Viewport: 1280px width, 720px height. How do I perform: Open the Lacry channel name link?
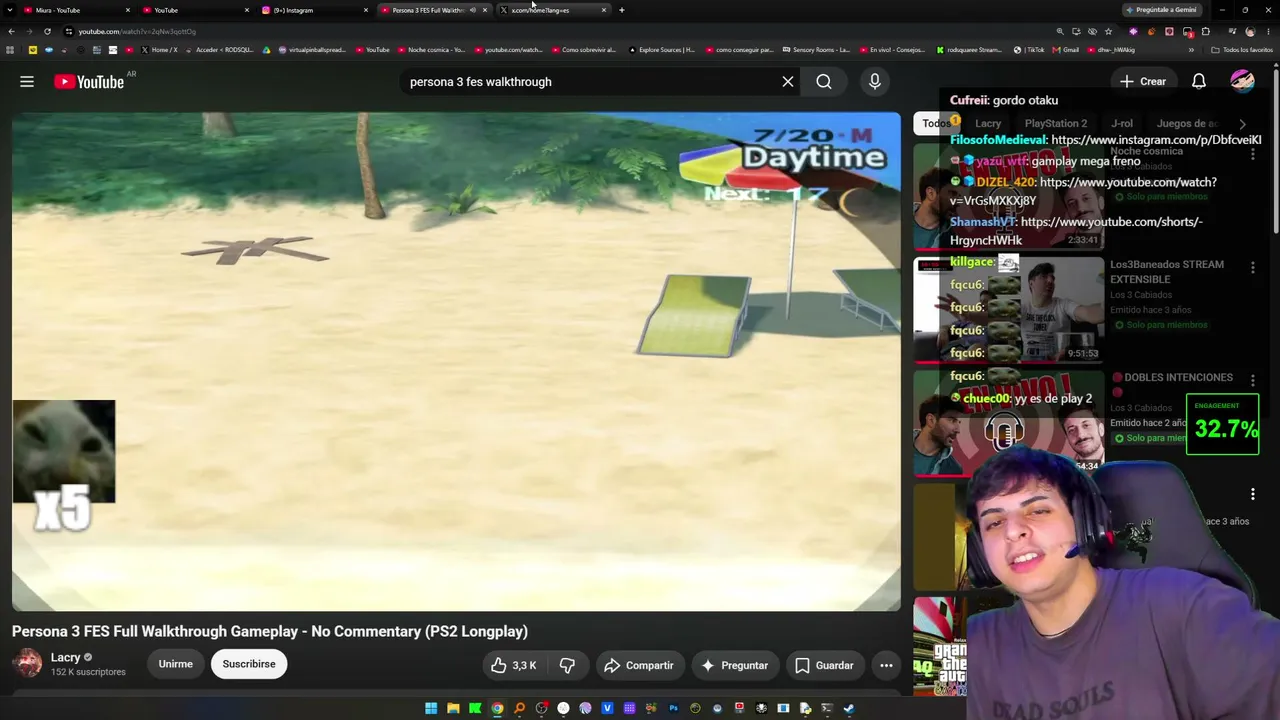(66, 657)
